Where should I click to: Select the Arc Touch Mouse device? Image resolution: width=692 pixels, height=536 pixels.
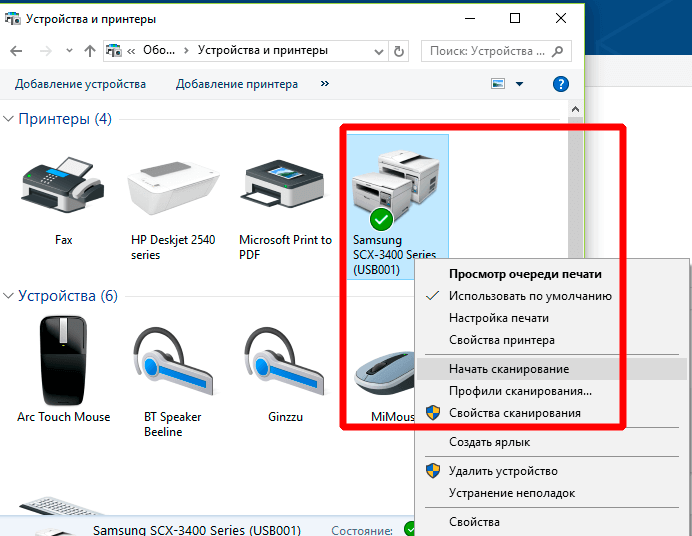(63, 360)
